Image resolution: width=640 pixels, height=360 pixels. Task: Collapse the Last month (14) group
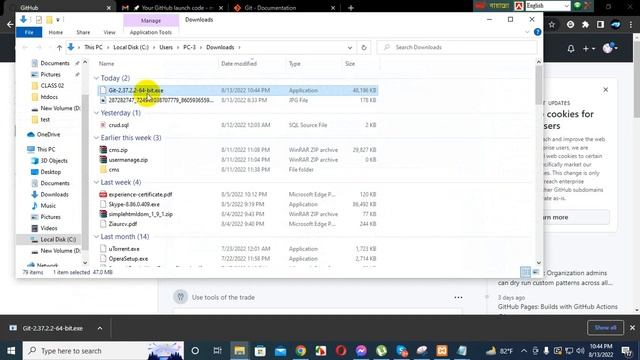[96, 236]
